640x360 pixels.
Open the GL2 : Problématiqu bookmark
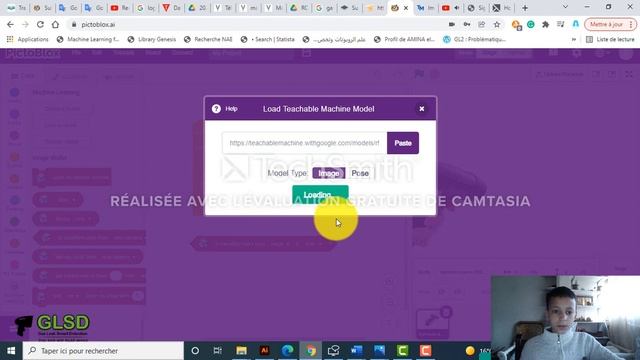(x=475, y=39)
